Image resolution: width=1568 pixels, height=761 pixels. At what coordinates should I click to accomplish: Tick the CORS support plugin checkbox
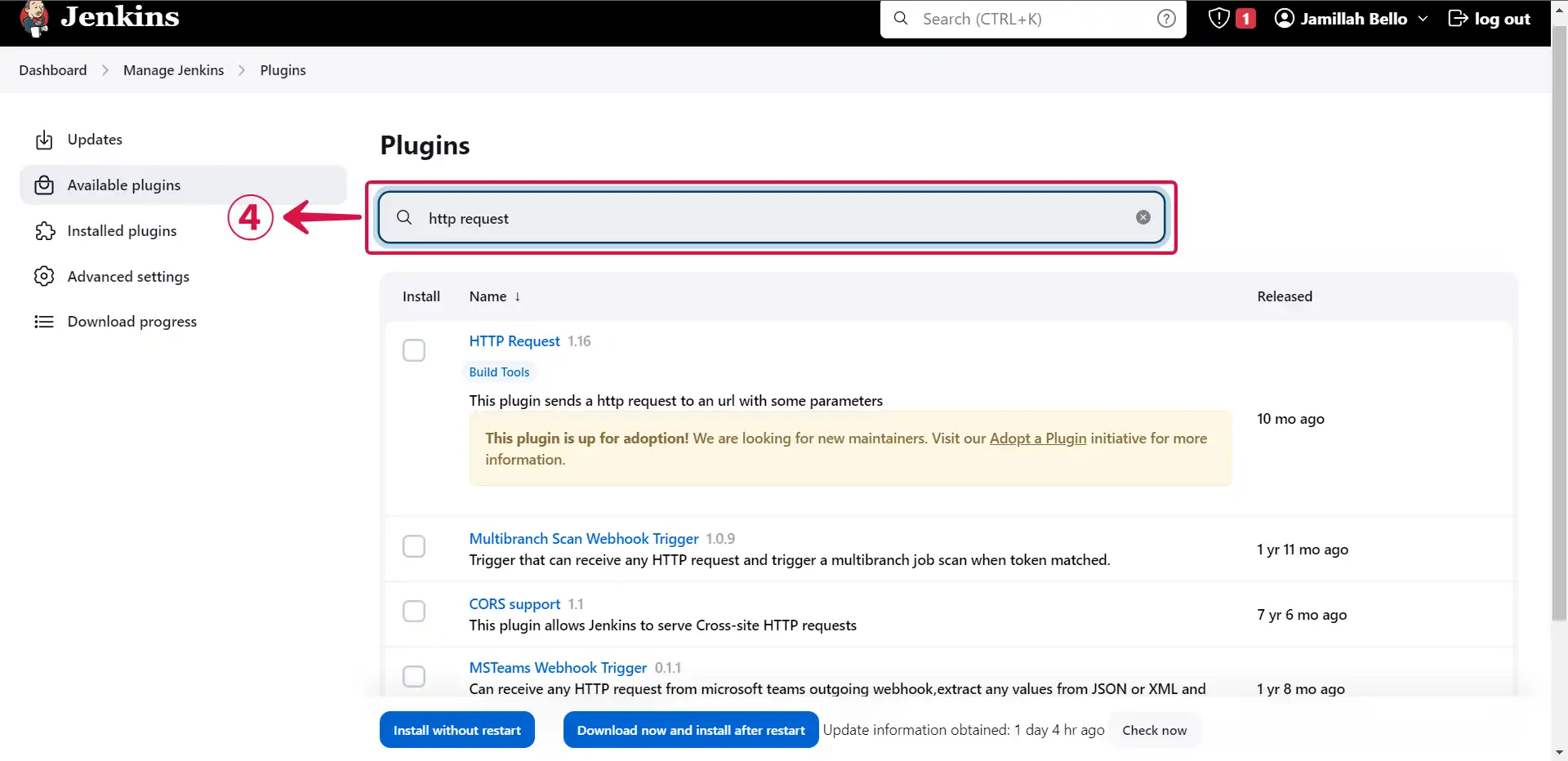coord(414,611)
